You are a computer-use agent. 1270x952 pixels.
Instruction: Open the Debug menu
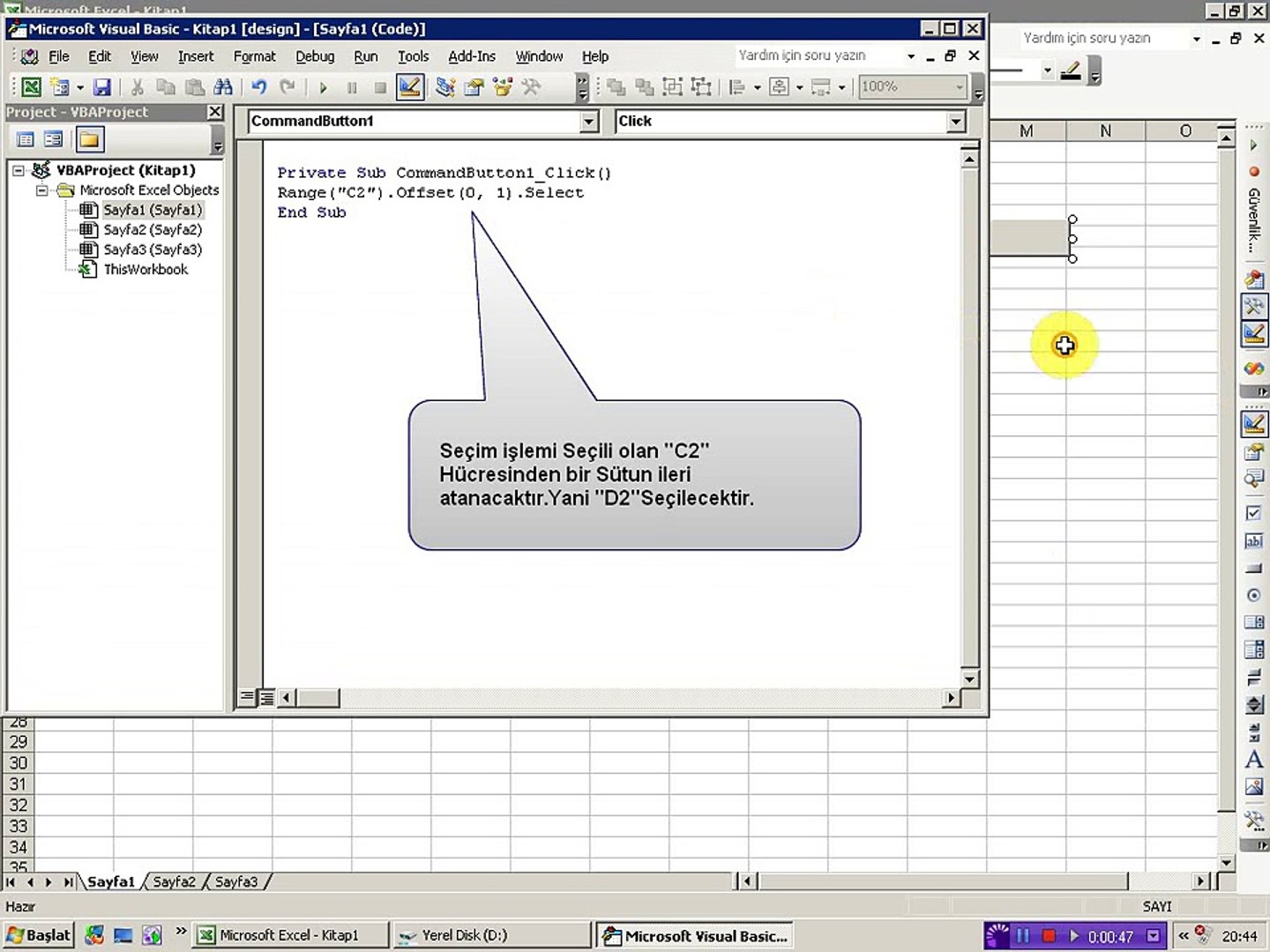point(315,56)
